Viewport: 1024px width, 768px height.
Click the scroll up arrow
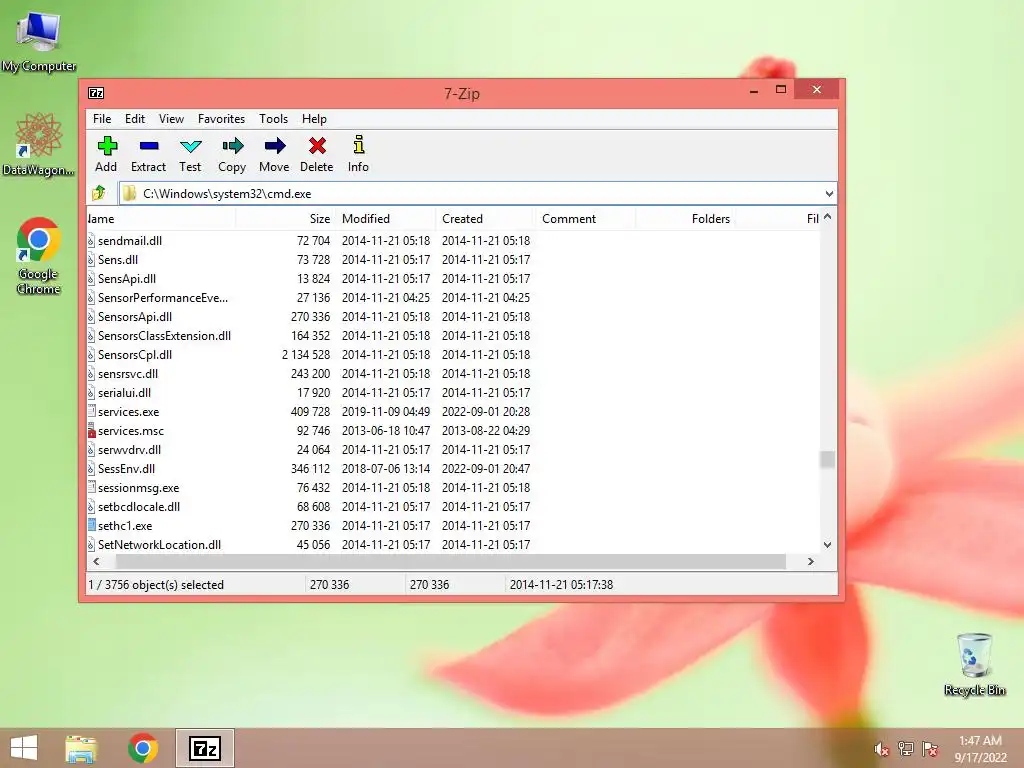[x=827, y=217]
